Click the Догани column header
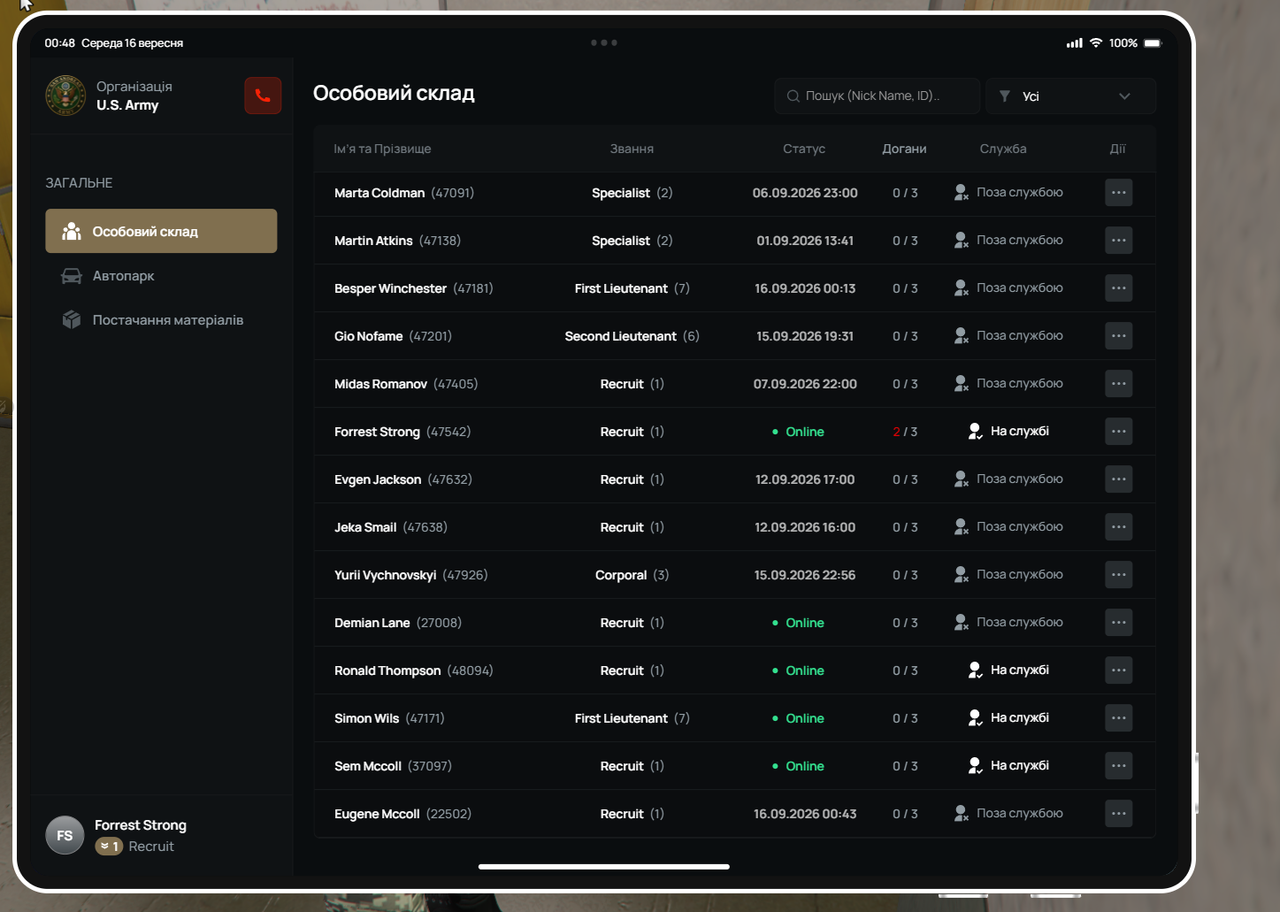 (x=904, y=148)
